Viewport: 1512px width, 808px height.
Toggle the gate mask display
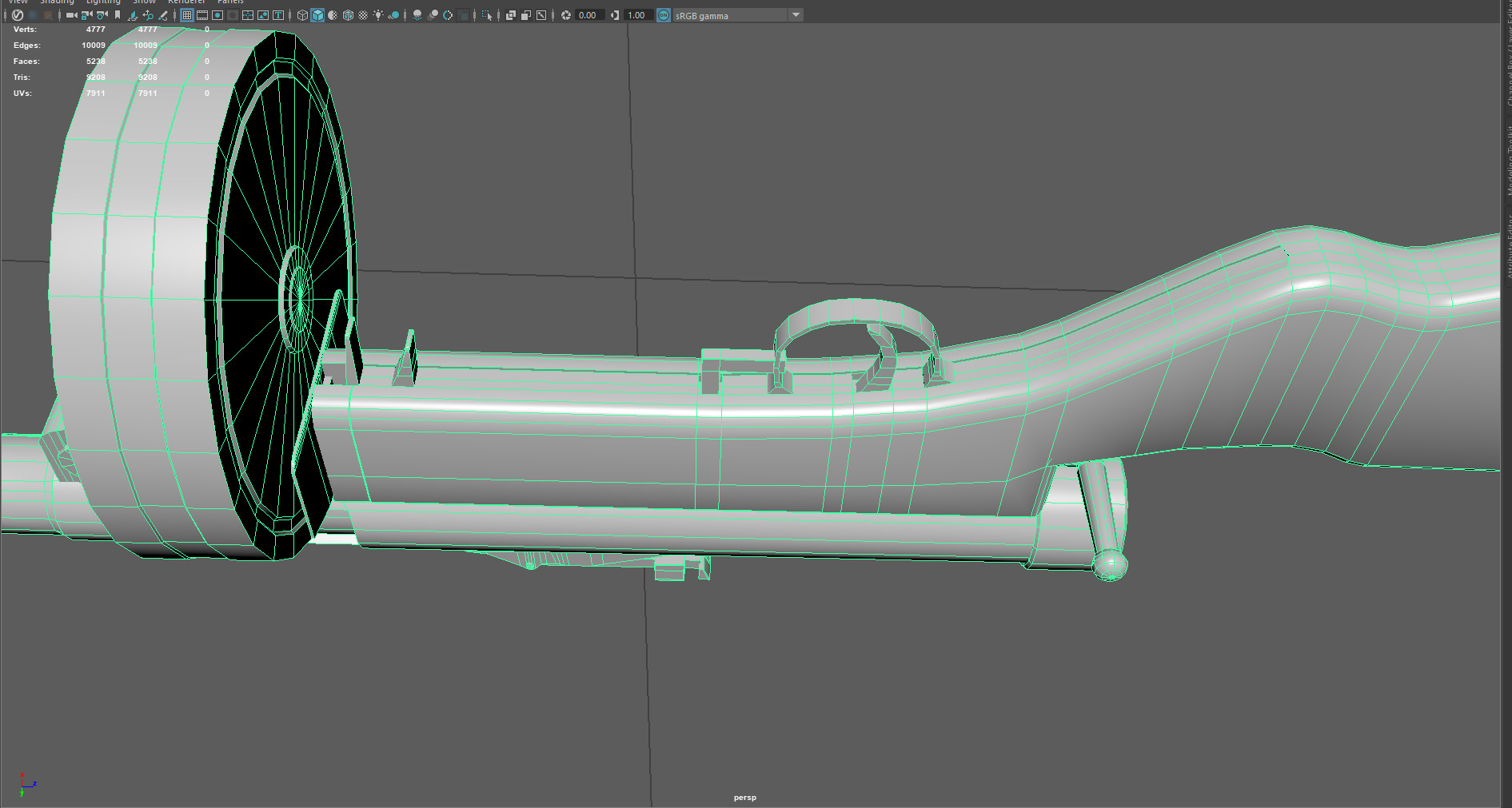point(233,15)
